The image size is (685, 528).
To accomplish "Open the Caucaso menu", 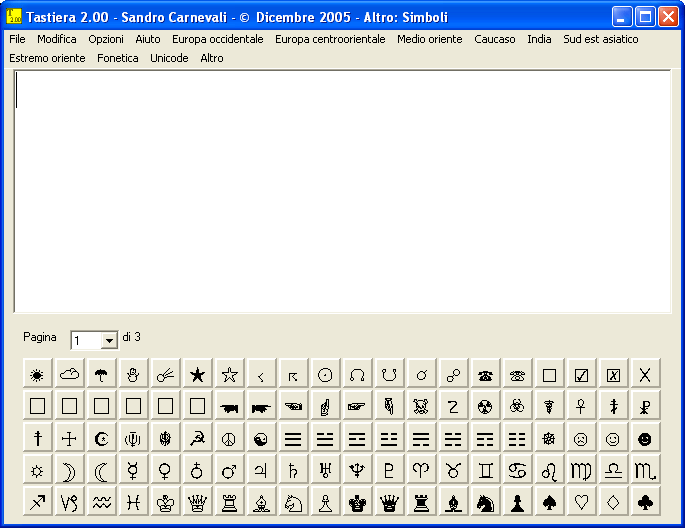I will pyautogui.click(x=495, y=39).
